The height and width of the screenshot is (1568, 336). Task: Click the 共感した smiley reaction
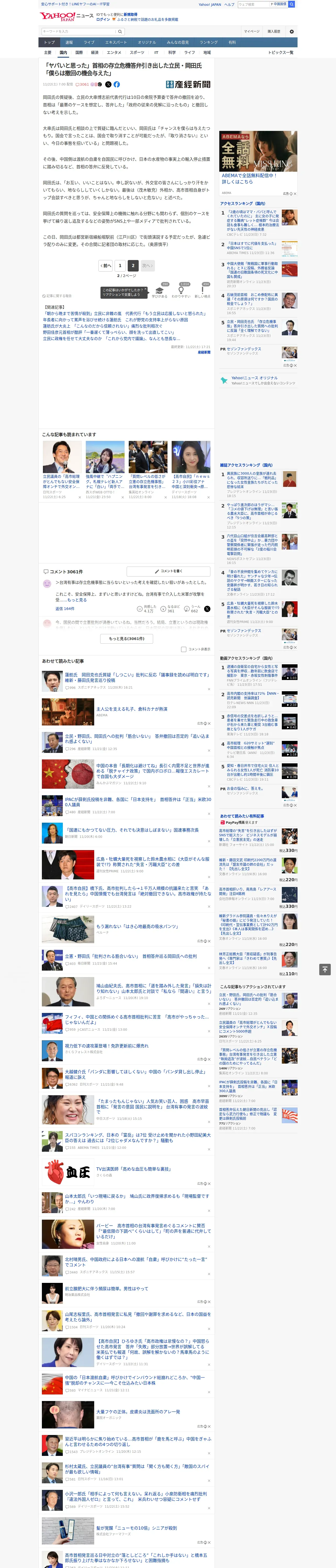140,609
